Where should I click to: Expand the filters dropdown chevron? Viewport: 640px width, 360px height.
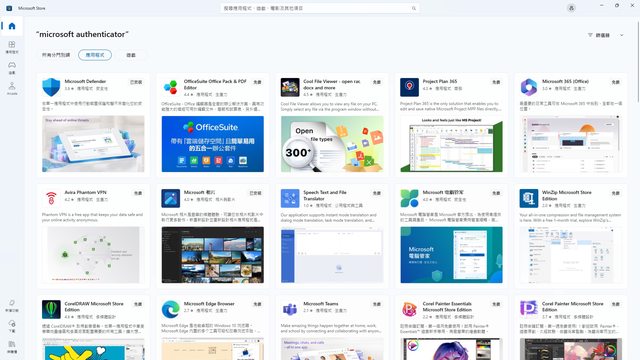pyautogui.click(x=622, y=35)
